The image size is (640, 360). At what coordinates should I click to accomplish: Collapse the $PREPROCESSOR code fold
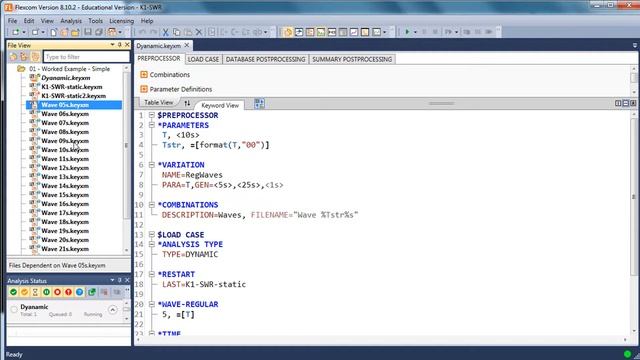[152, 116]
